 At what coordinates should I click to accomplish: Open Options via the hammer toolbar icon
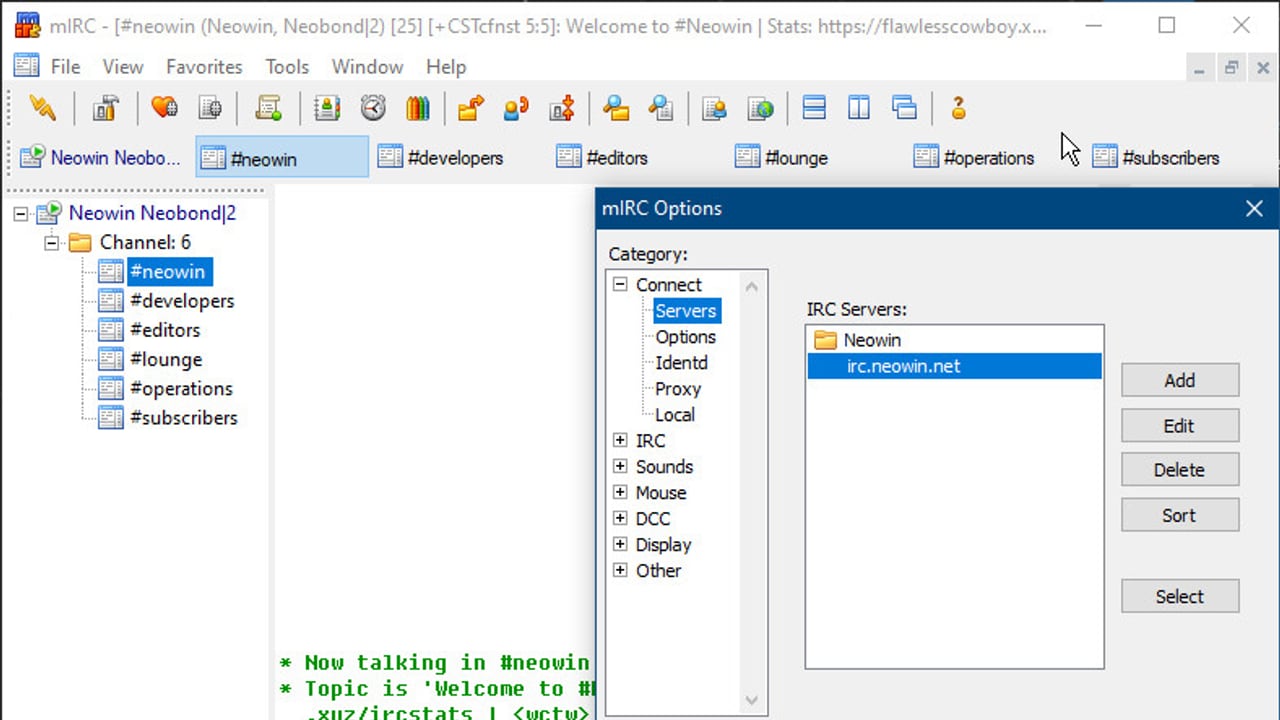pyautogui.click(x=105, y=108)
